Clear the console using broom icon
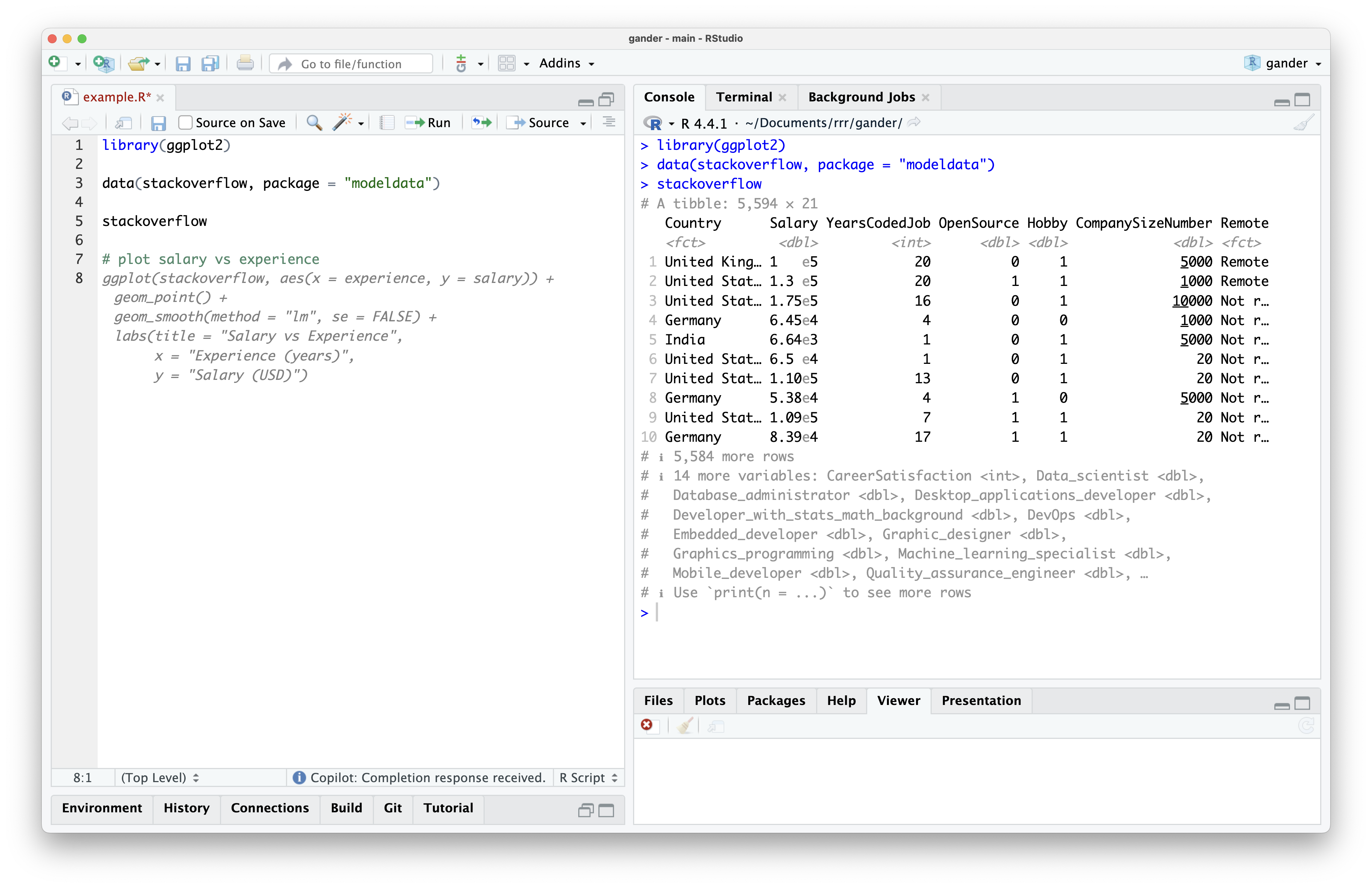 tap(1303, 122)
